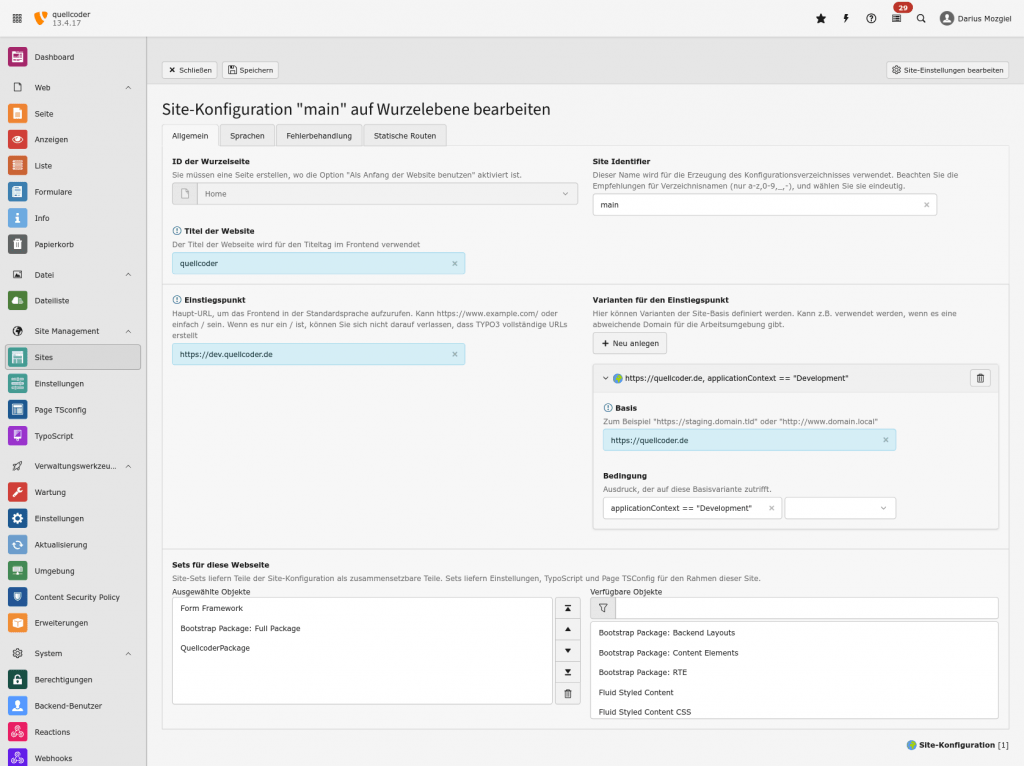Open Info module
The width and height of the screenshot is (1024, 766).
click(x=73, y=218)
